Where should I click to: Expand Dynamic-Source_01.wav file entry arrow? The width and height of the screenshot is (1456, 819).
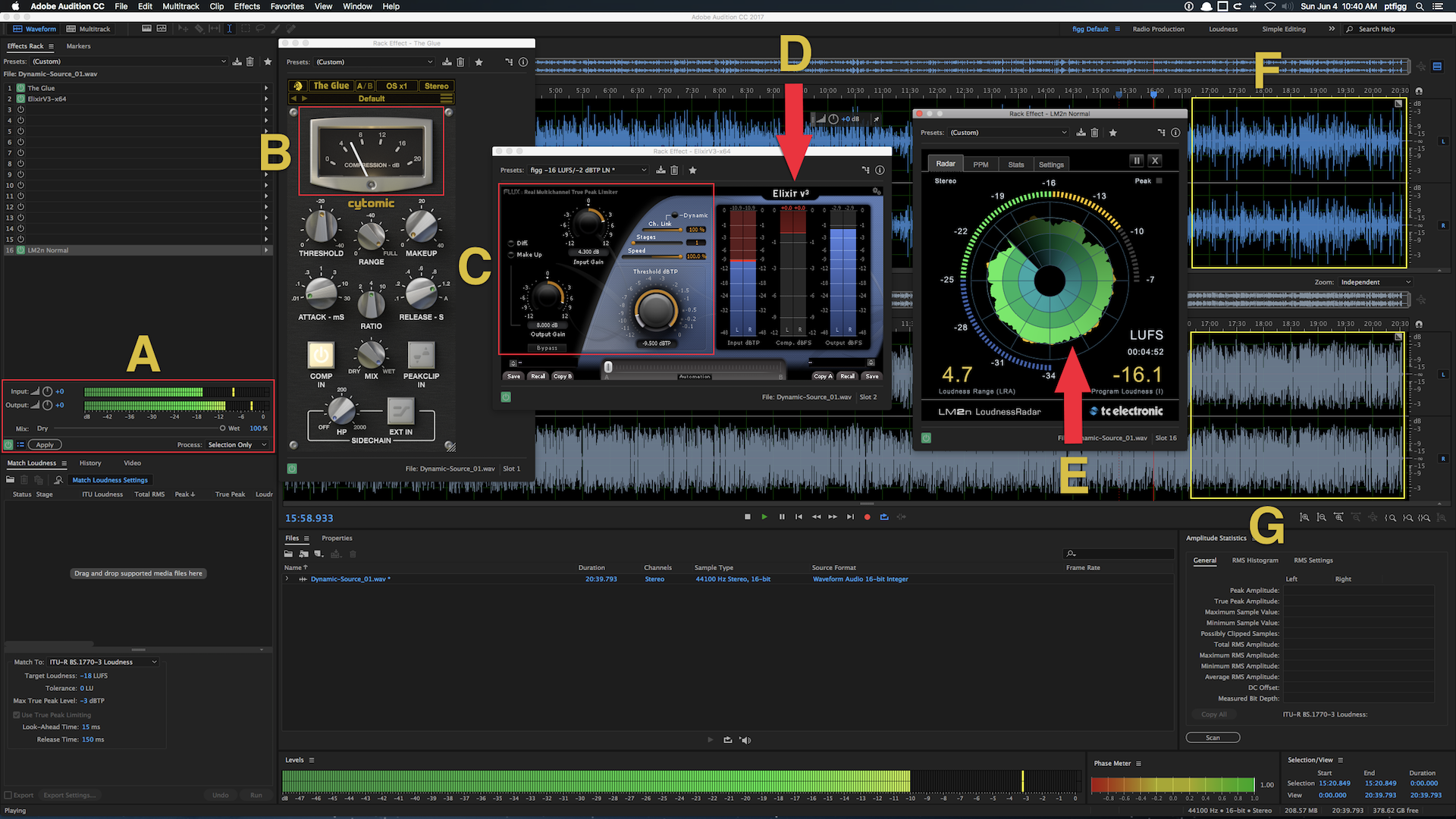point(287,579)
